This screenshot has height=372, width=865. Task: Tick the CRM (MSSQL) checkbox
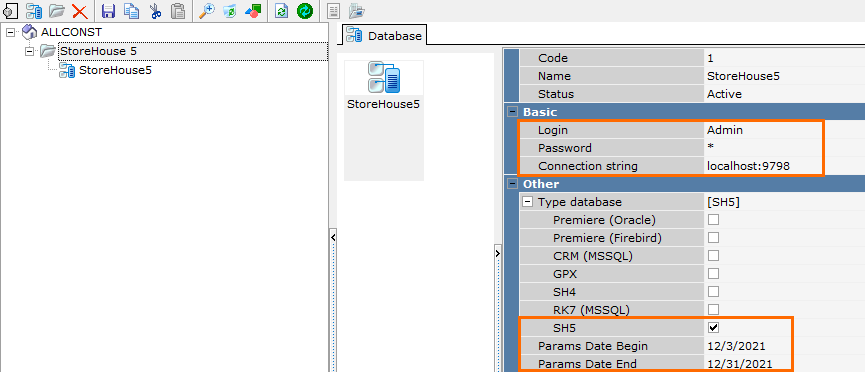coord(713,256)
